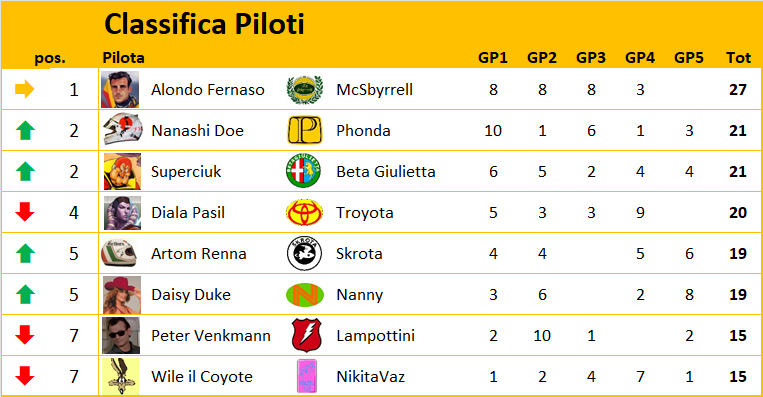Click the yellow right arrow beside position 1
Viewport: 763px width, 397px height.
(24, 89)
